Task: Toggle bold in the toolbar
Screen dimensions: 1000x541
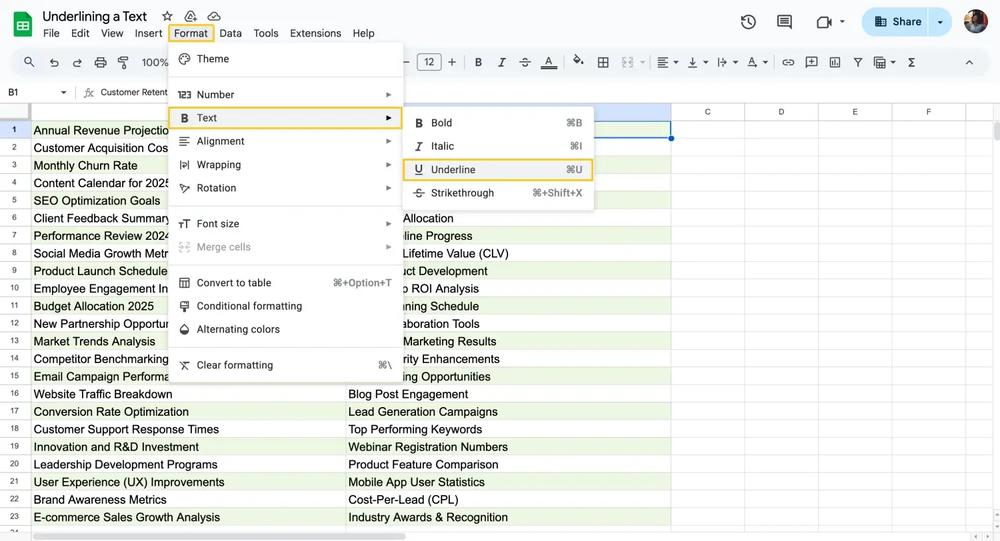Action: point(478,62)
